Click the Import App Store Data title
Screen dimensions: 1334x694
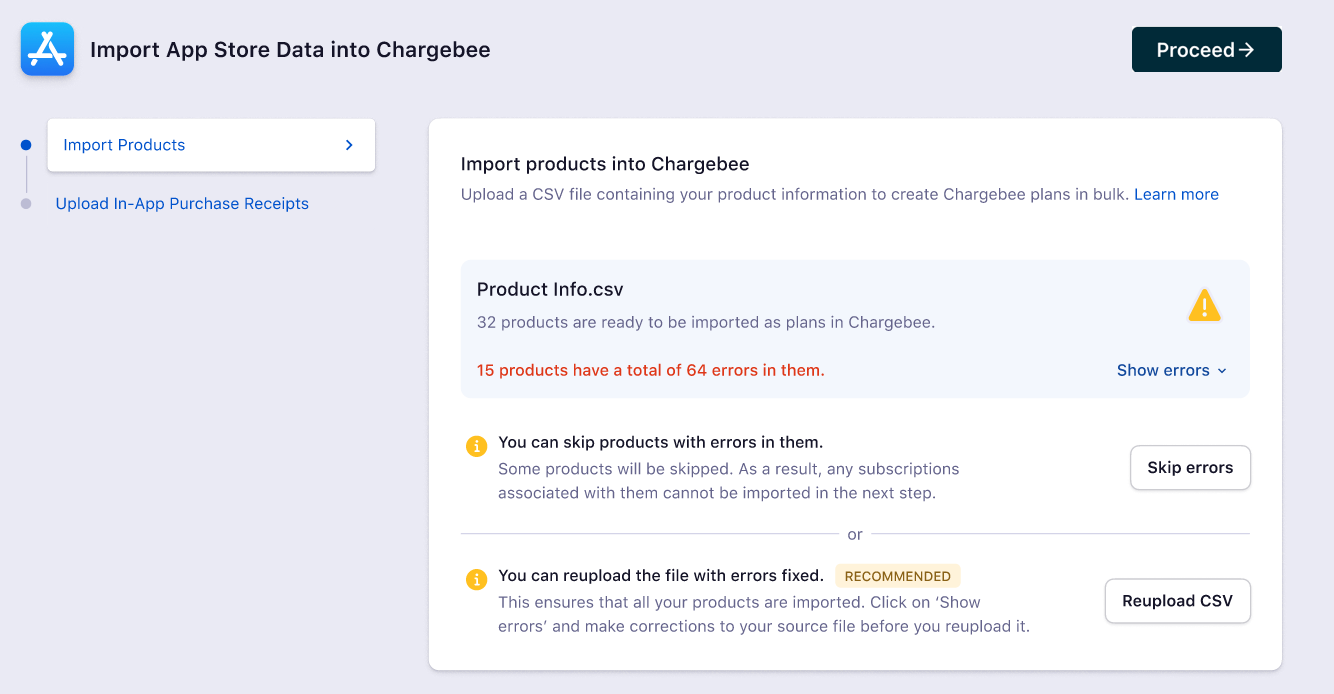(290, 50)
